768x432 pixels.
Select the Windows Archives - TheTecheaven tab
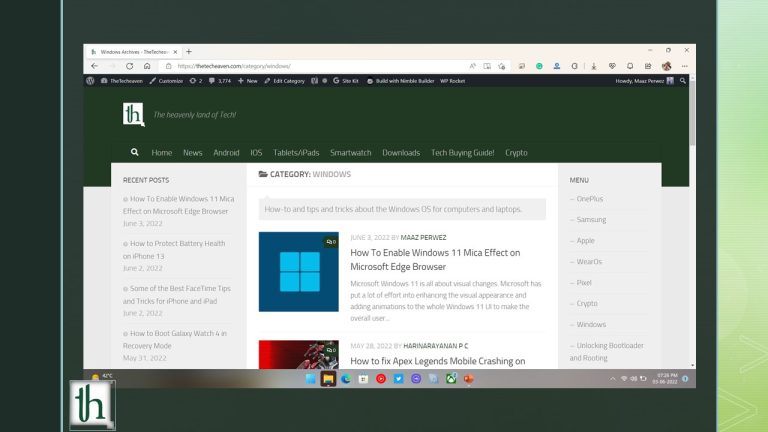(134, 52)
